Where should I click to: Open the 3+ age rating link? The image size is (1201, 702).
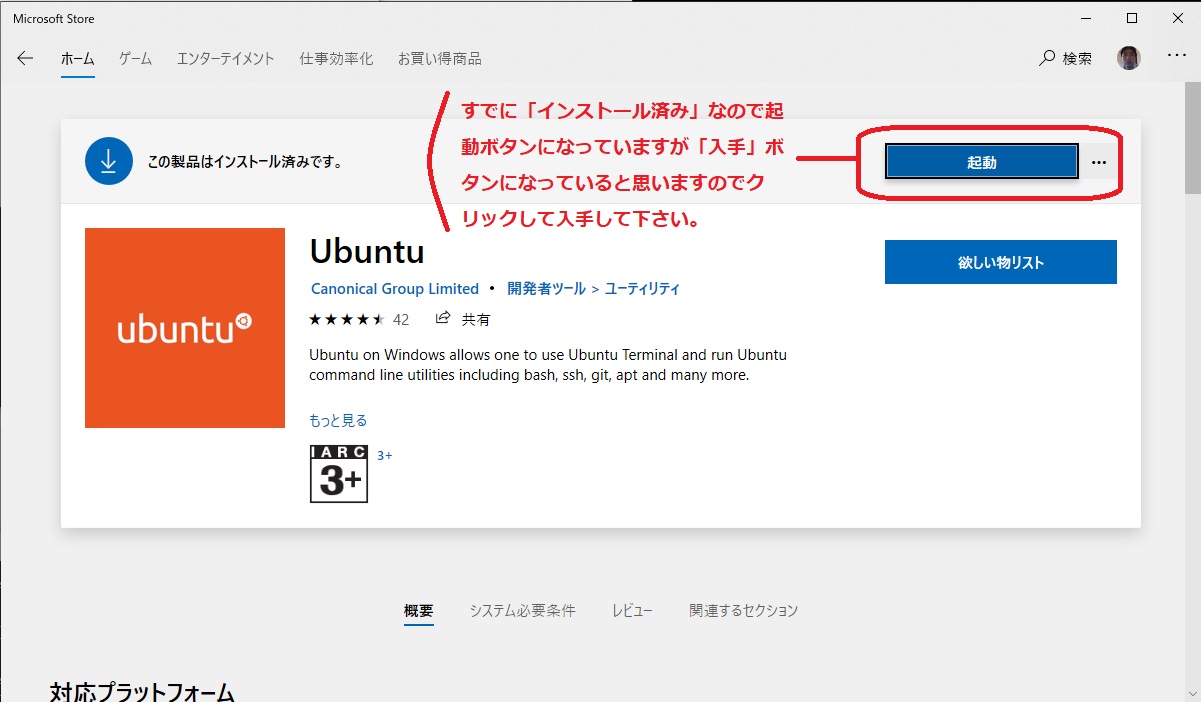point(384,455)
